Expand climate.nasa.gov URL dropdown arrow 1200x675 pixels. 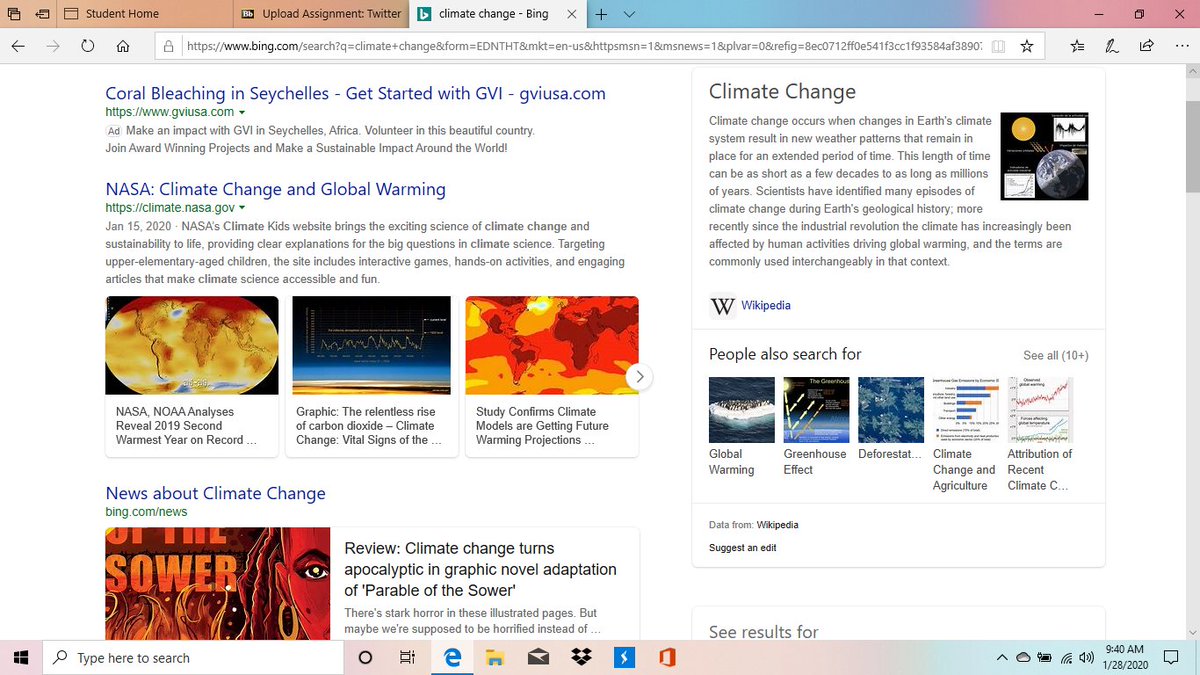coord(242,208)
